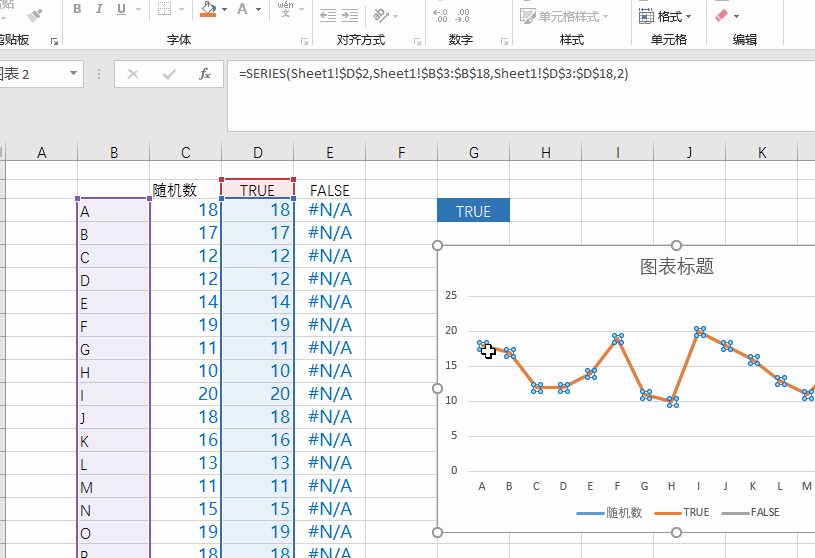Click orange line peak point at I
The image size is (815, 558).
700,332
